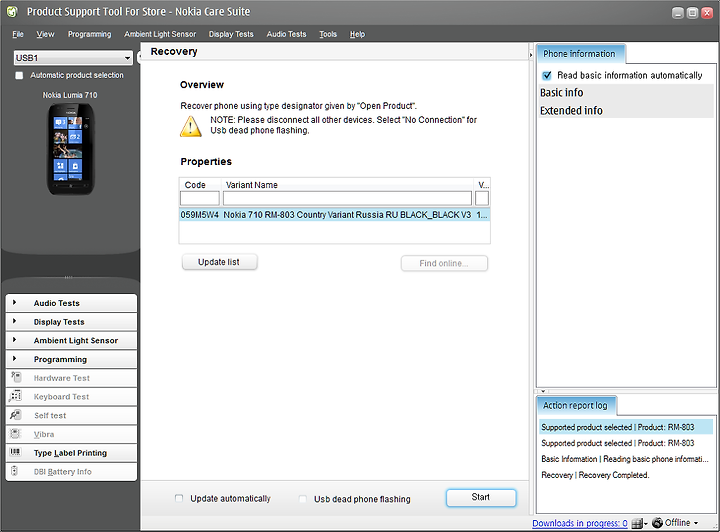Open the Display Tests menu in menu bar

(231, 34)
